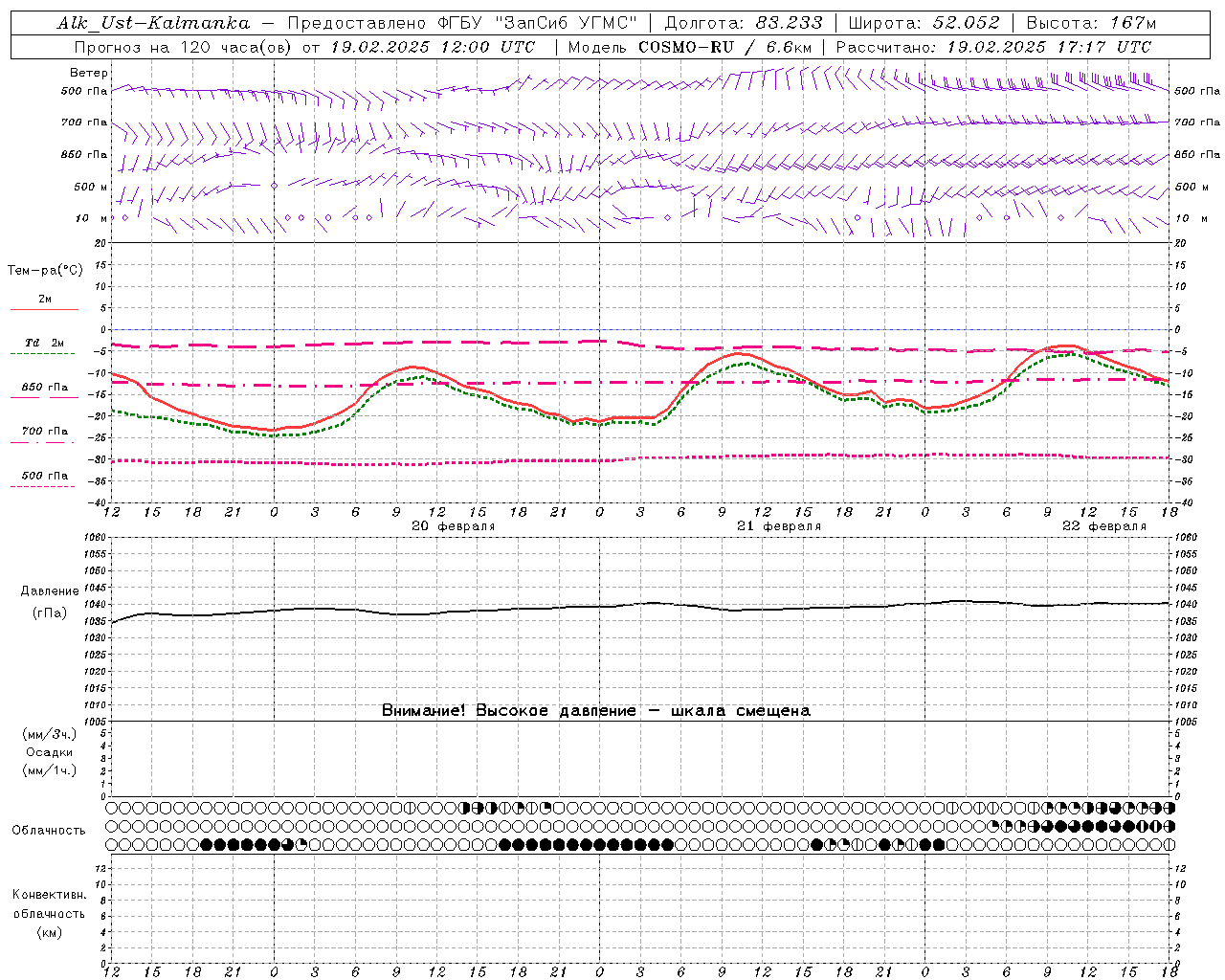Select the Td 2м legend entry
The width and height of the screenshot is (1225, 980).
click(x=44, y=343)
